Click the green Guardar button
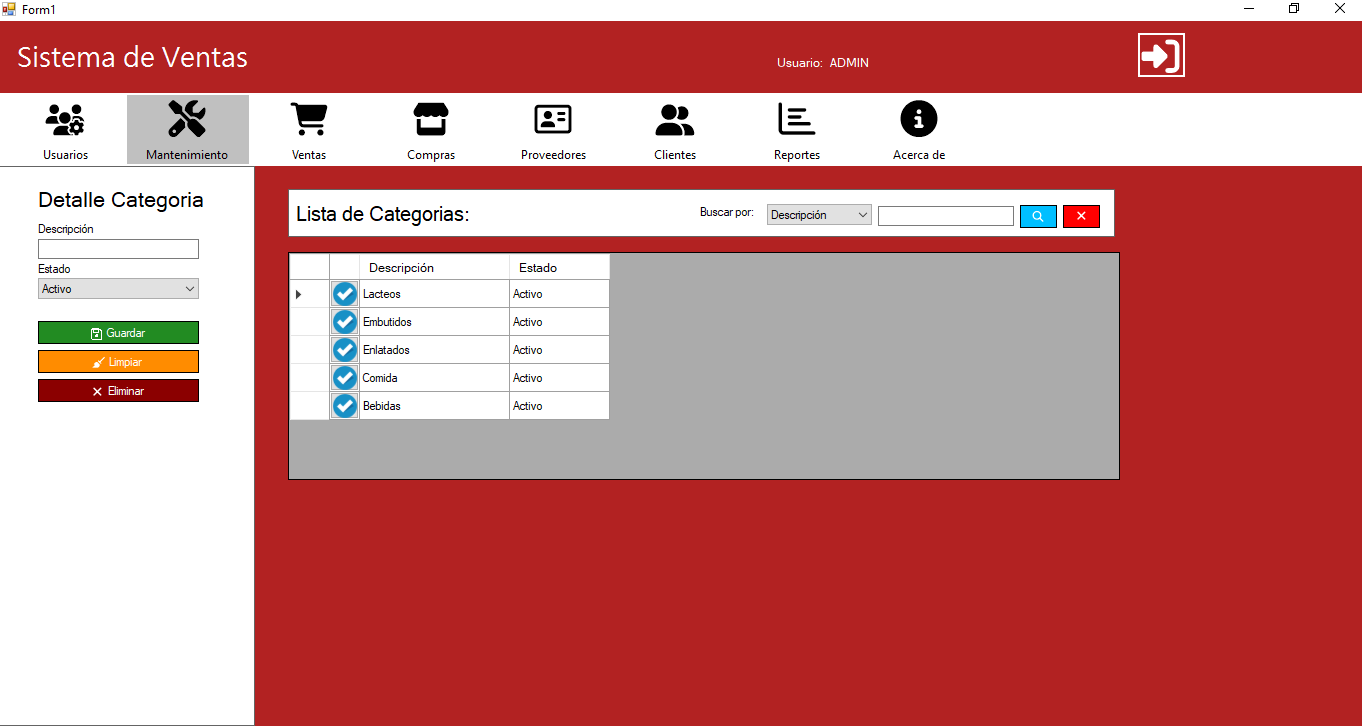This screenshot has width=1362, height=726. tap(118, 333)
